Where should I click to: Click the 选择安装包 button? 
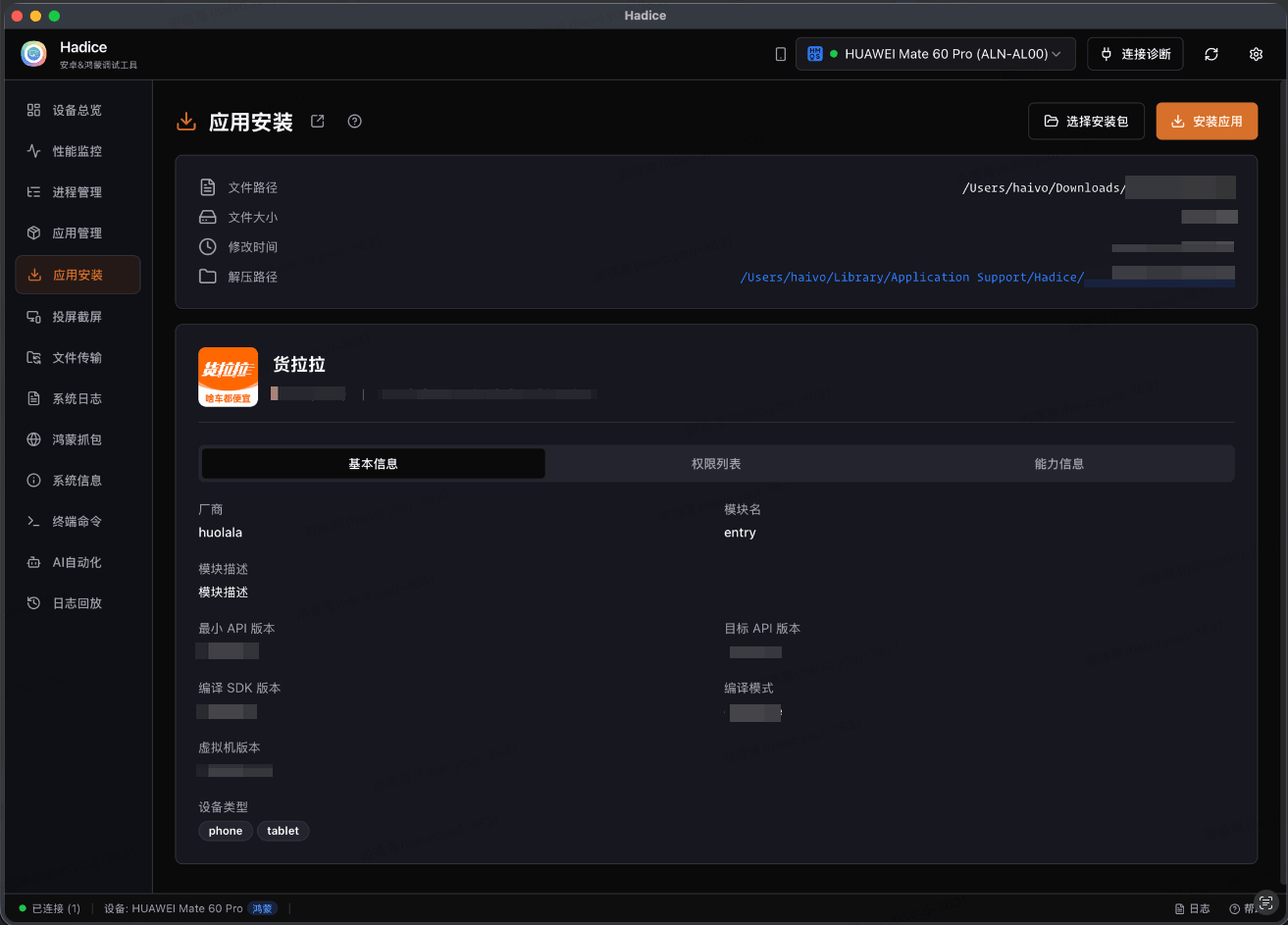[1086, 122]
